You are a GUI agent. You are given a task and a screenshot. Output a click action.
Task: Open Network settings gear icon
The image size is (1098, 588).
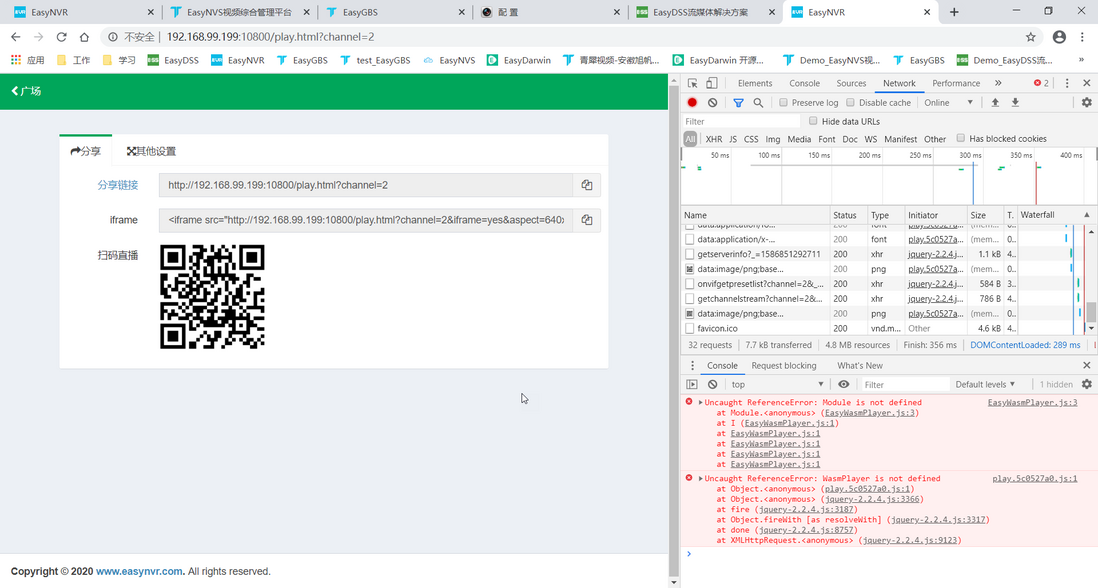(1087, 102)
